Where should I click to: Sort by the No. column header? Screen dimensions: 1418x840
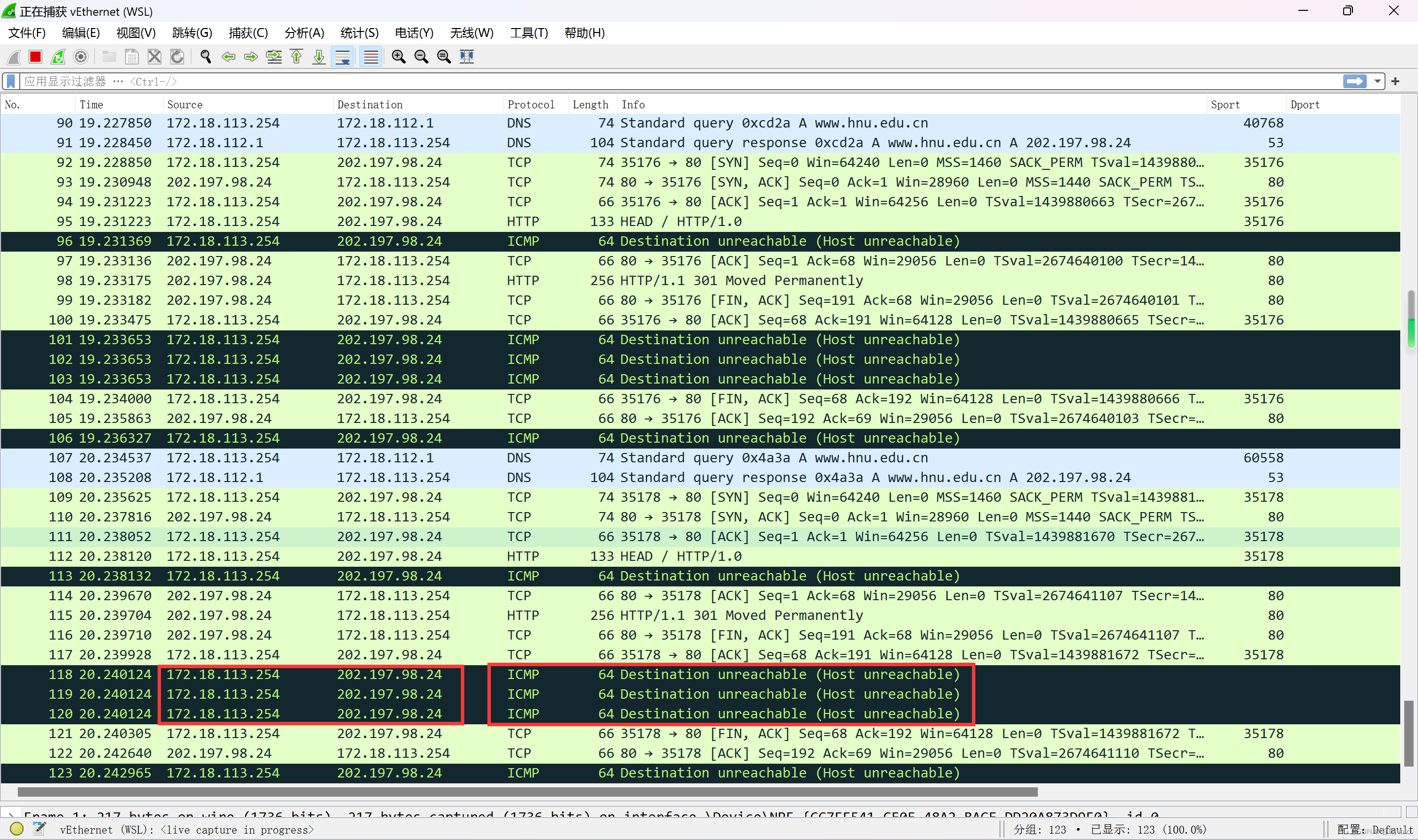(x=38, y=105)
